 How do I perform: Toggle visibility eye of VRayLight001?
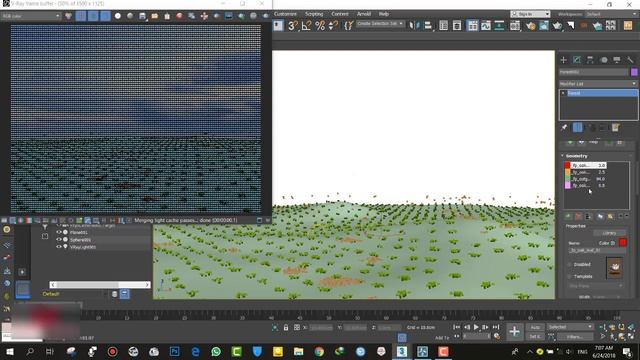(x=59, y=247)
